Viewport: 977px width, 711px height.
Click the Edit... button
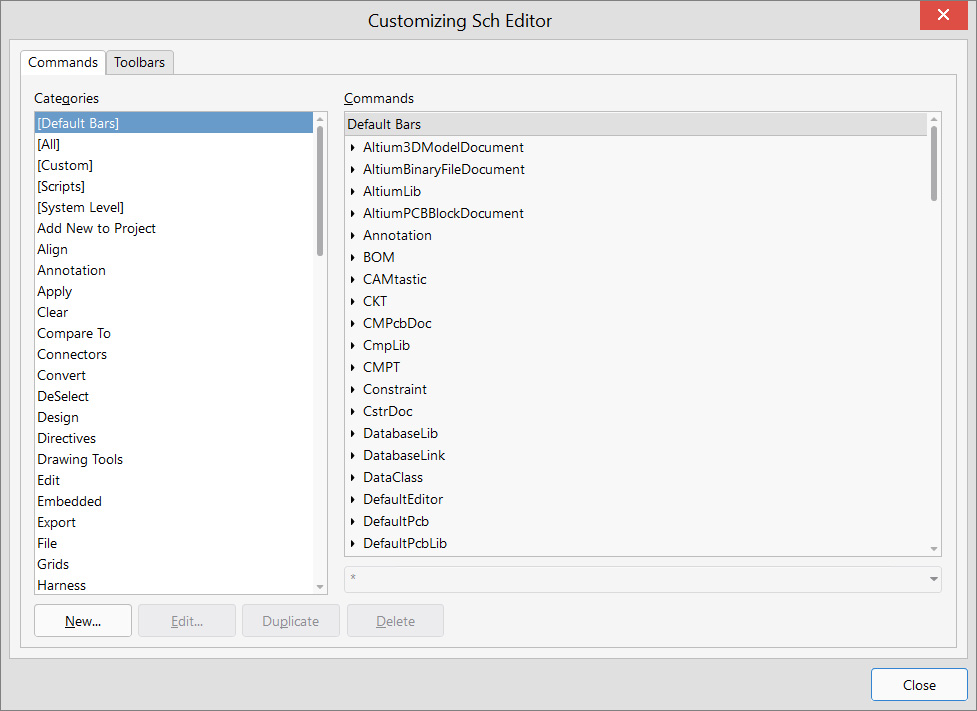pos(187,621)
